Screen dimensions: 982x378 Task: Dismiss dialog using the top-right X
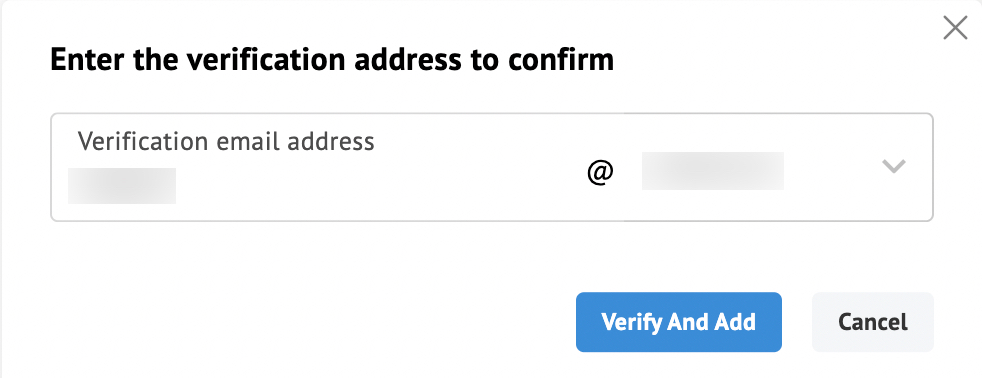pos(955,28)
